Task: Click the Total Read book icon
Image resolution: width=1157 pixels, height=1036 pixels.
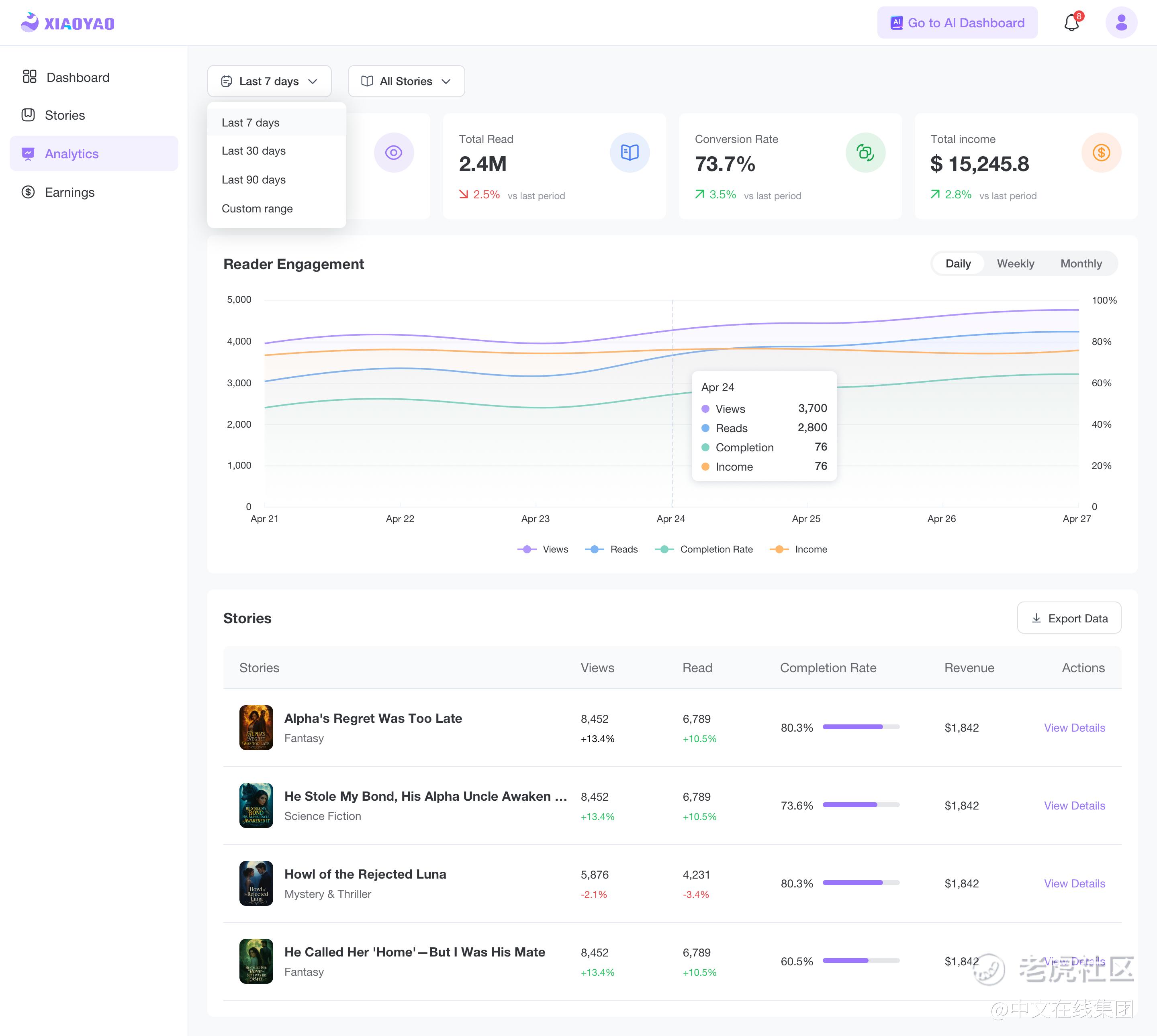Action: click(629, 153)
